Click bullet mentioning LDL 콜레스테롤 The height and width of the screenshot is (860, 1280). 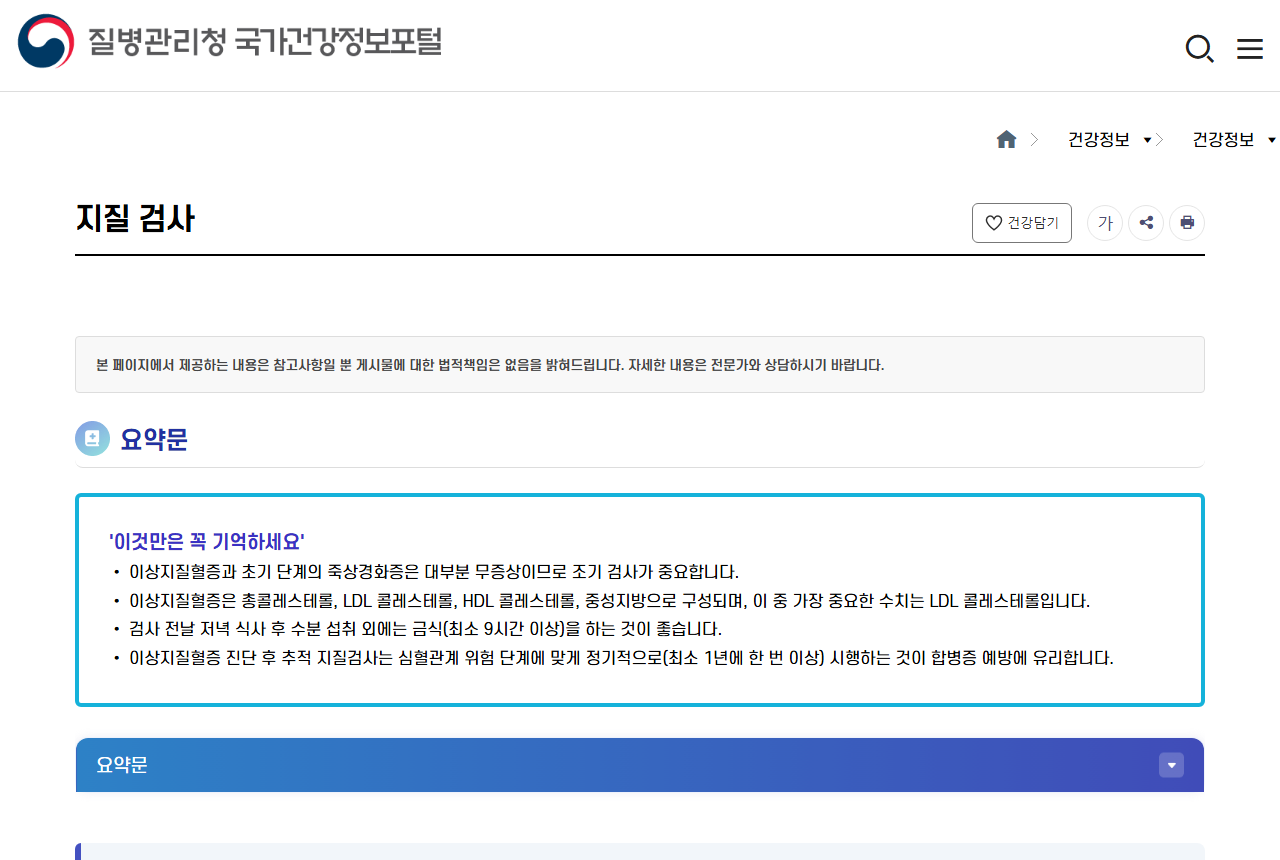(x=610, y=601)
